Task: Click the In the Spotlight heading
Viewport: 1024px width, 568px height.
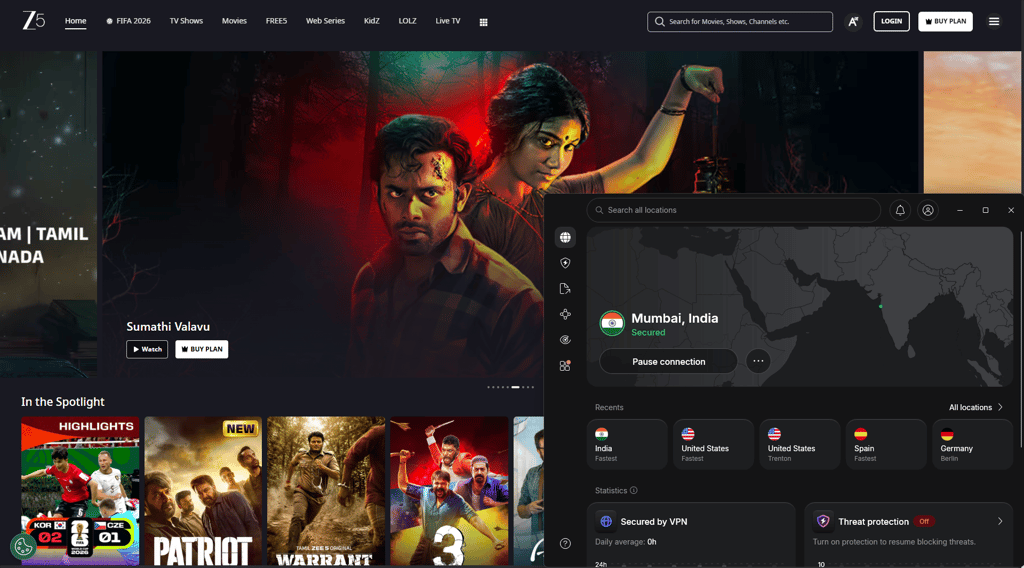Action: [63, 402]
